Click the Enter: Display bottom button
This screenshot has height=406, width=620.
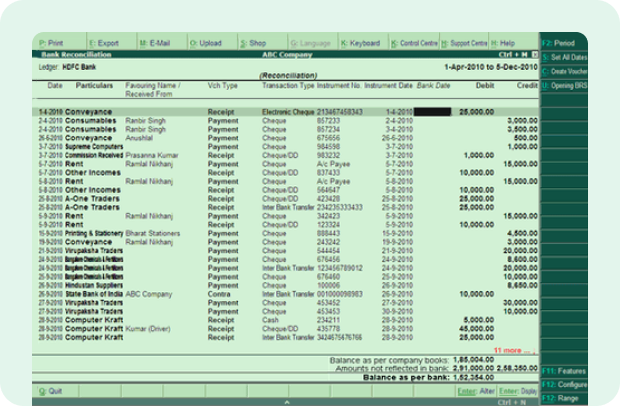click(x=518, y=391)
